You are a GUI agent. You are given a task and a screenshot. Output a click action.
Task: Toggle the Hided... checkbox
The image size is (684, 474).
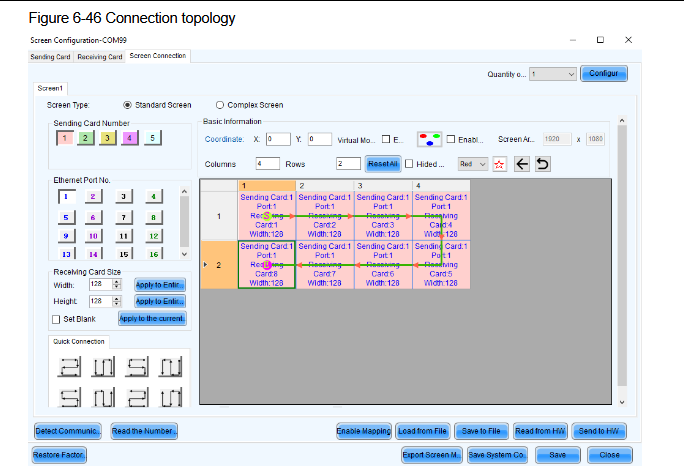(409, 164)
